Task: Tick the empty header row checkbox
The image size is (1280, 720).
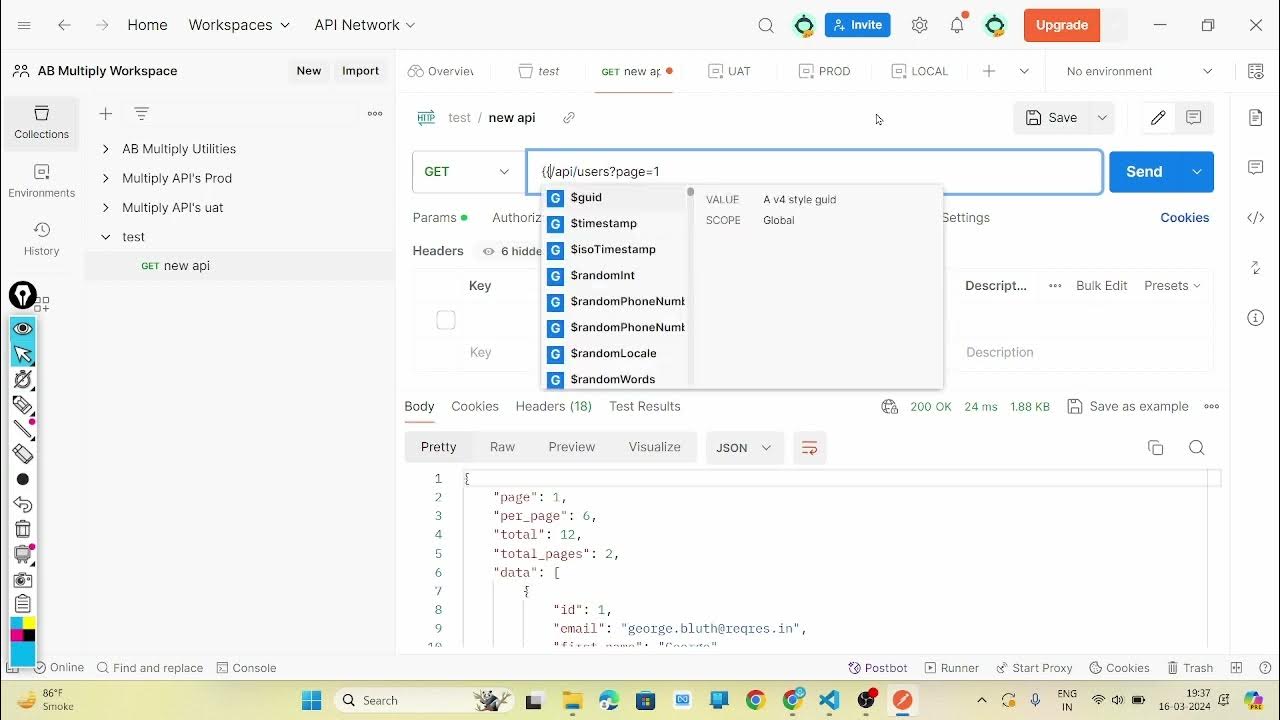Action: 446,320
